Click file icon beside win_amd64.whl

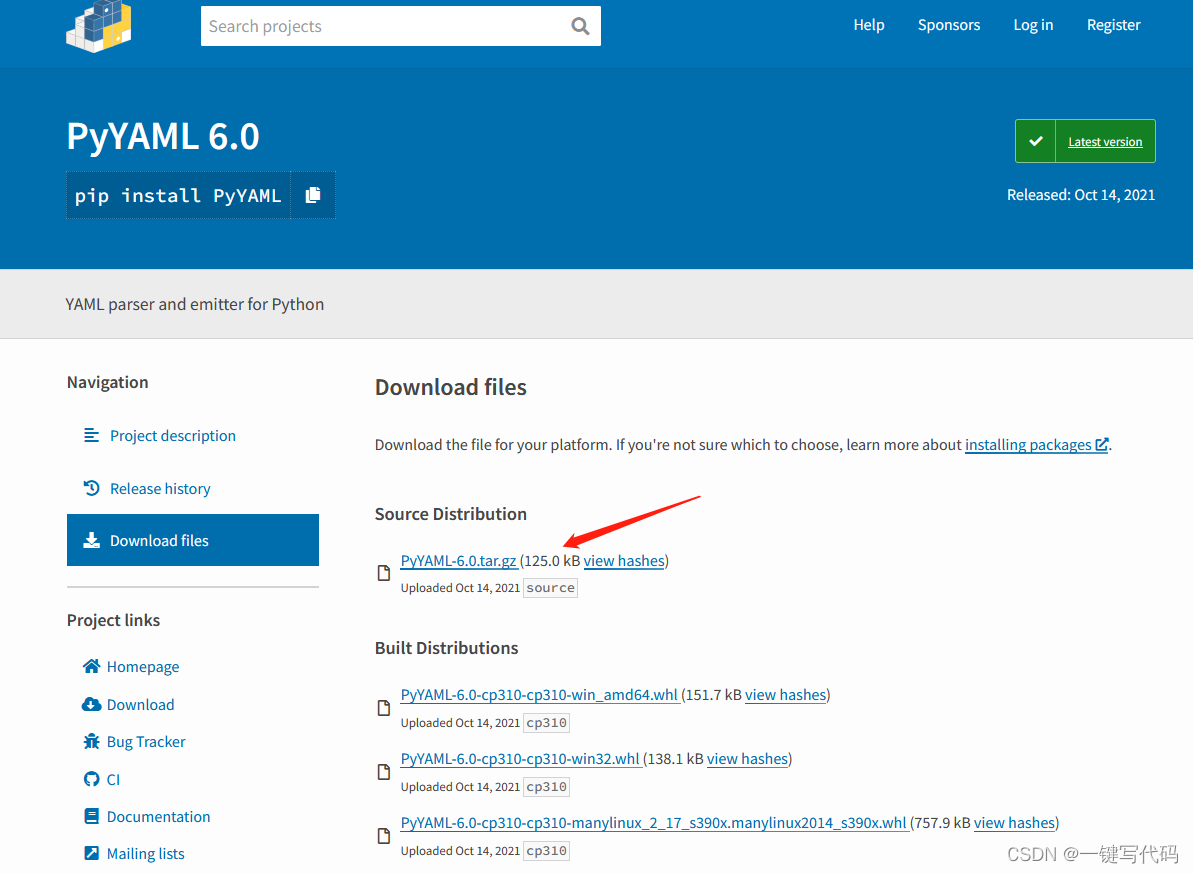tap(384, 708)
